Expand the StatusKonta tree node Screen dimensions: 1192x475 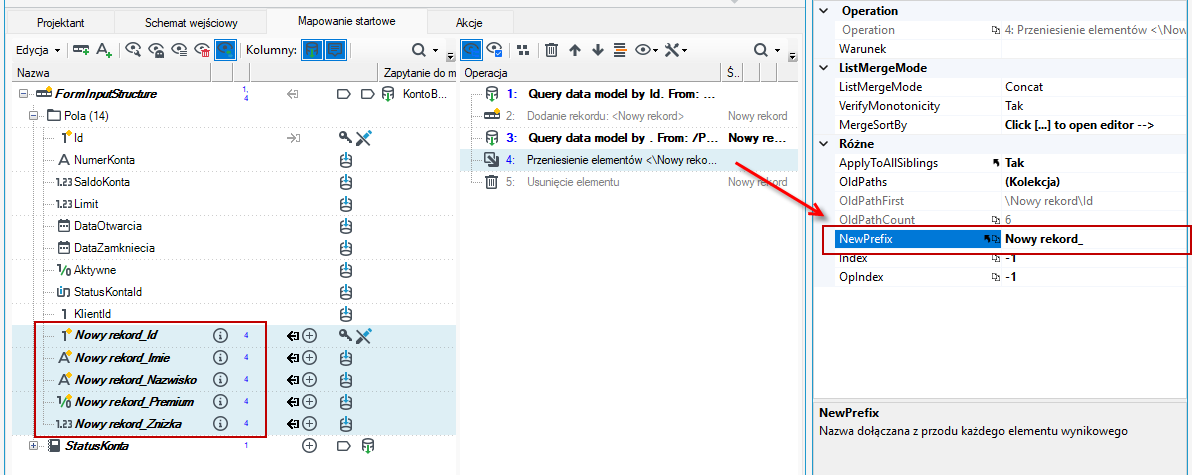[x=33, y=446]
